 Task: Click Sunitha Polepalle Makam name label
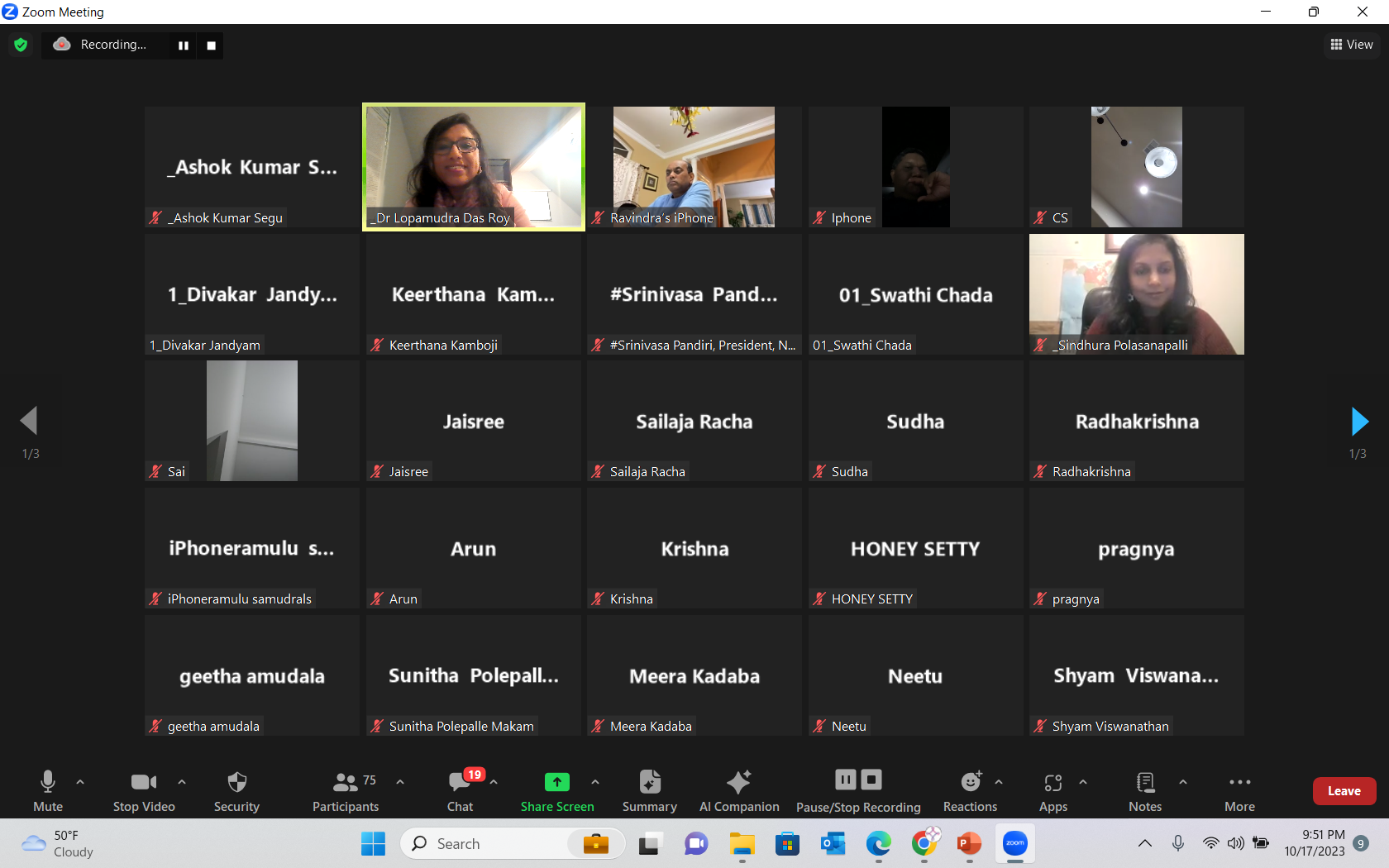461,726
